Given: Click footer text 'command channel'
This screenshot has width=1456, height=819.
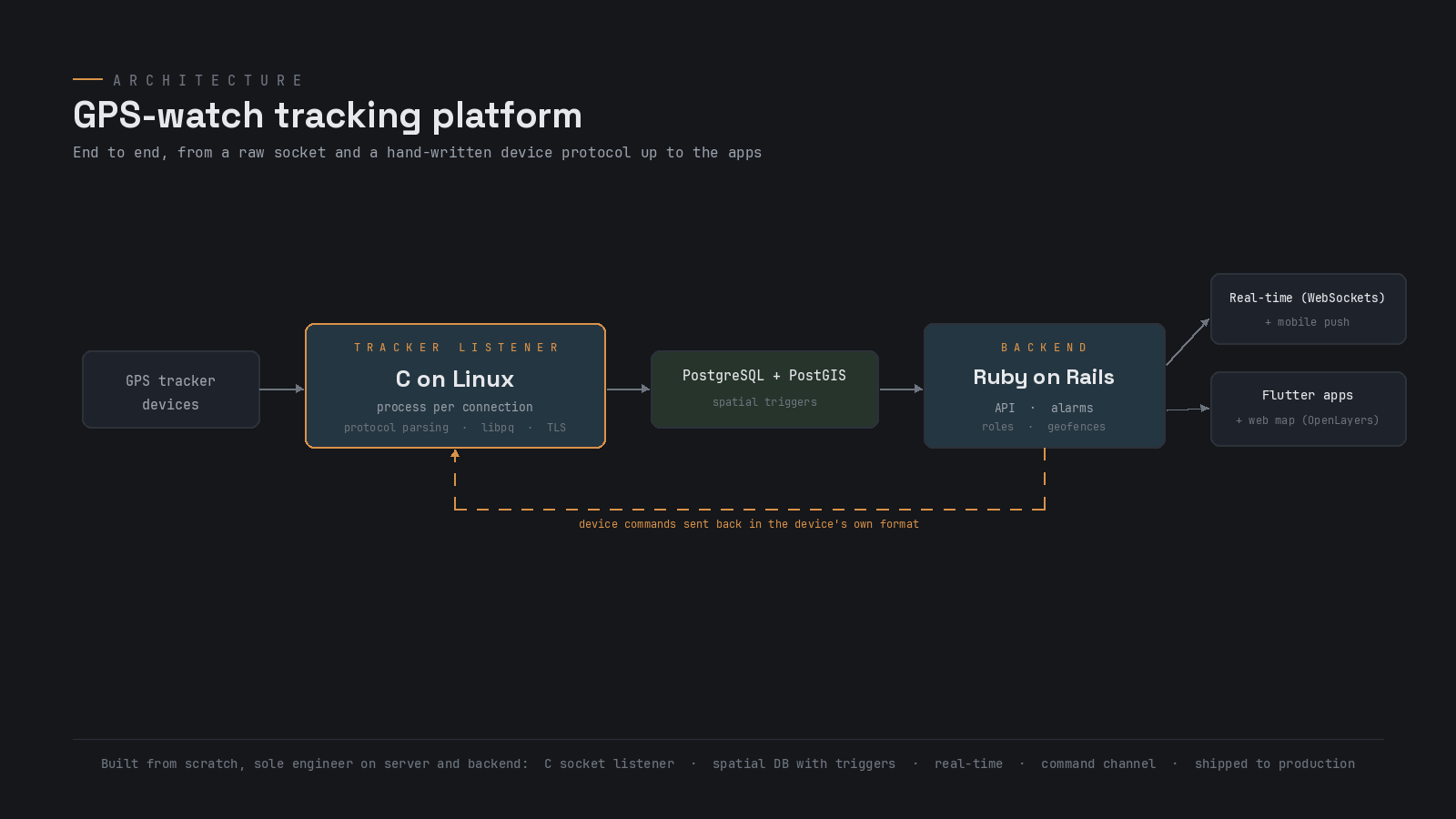Looking at the screenshot, I should coord(1098,763).
